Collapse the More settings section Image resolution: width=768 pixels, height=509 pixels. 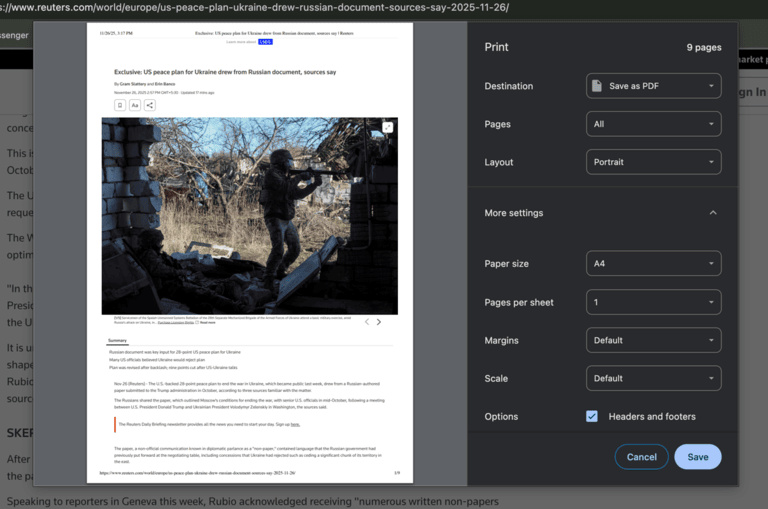click(x=713, y=213)
